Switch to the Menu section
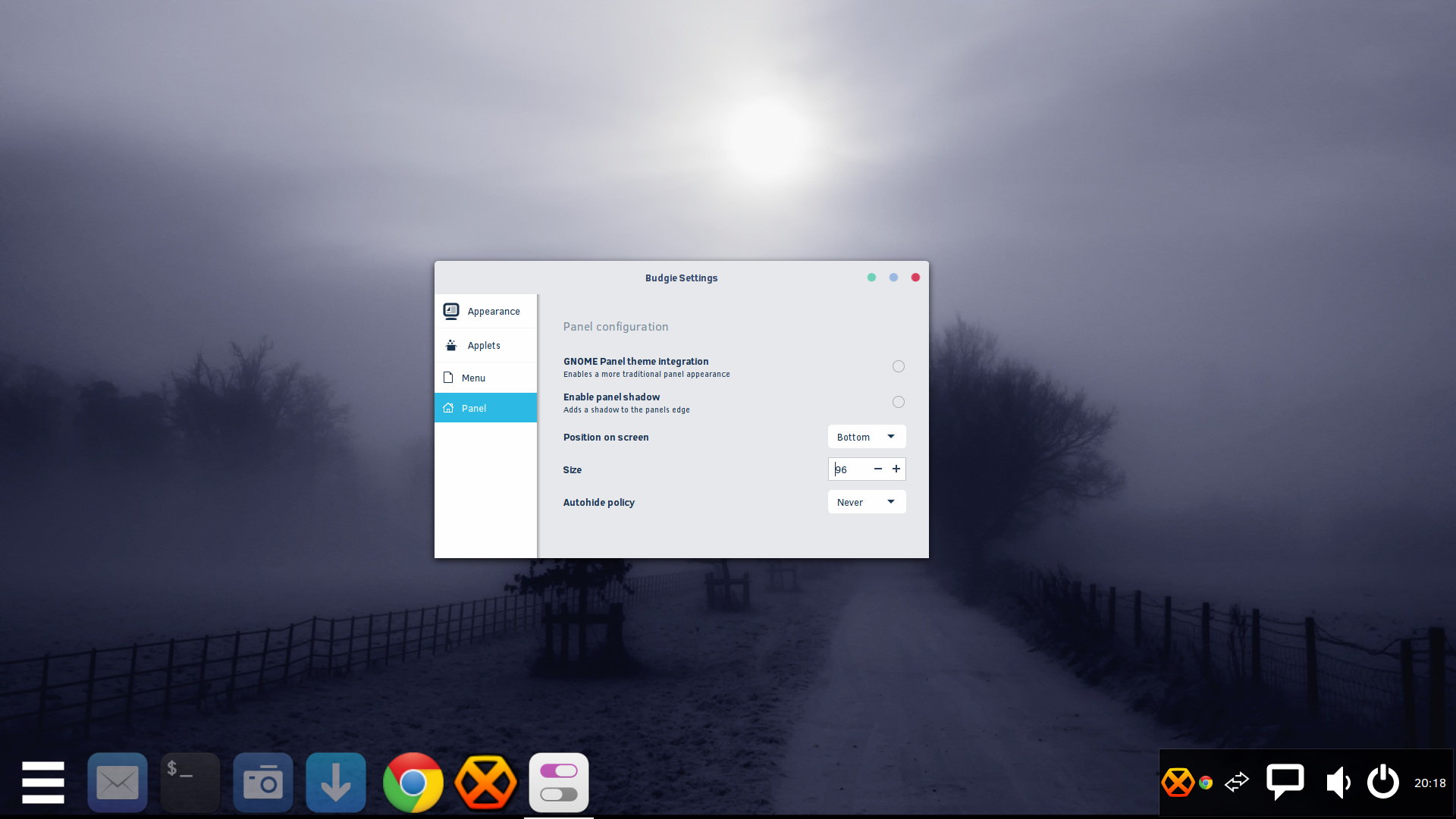Screen dimensions: 1456x819 [x=485, y=378]
